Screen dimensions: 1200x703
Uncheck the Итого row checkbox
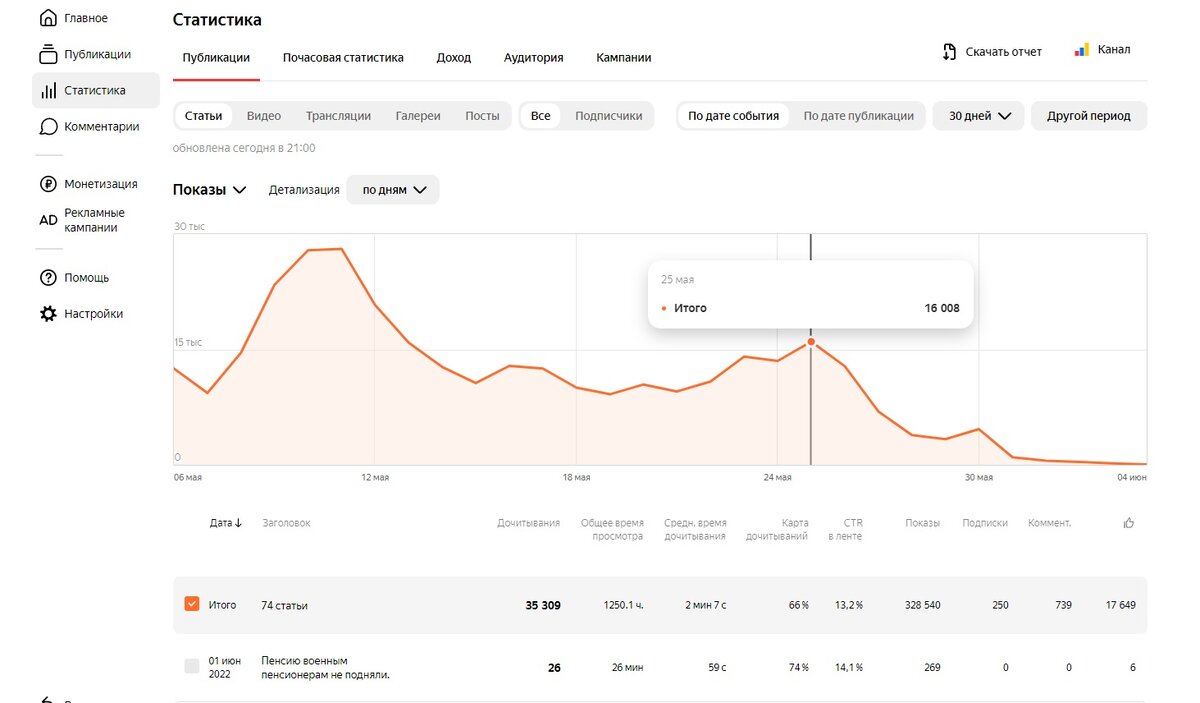(x=192, y=604)
